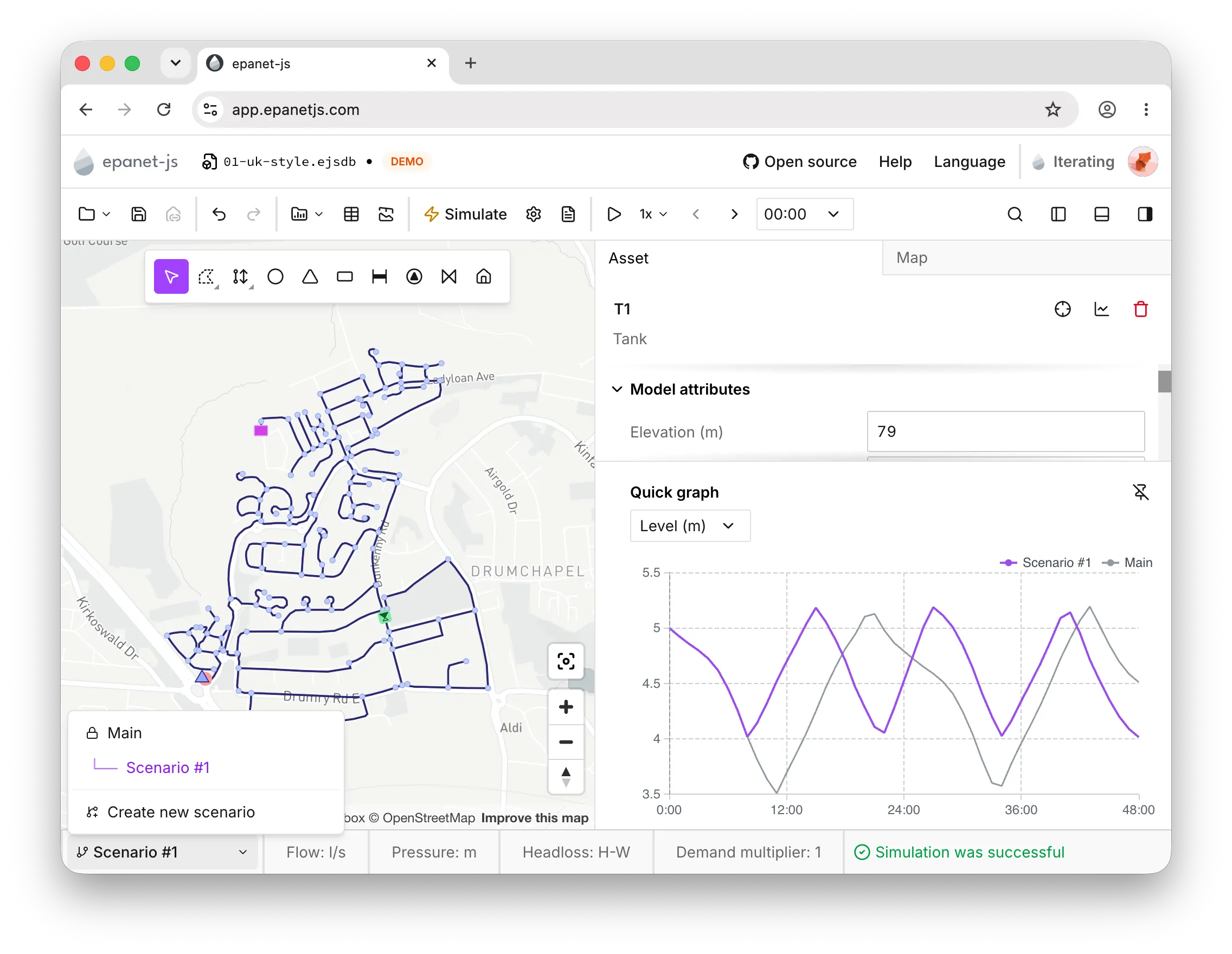
Task: Click the Simulate button
Action: pyautogui.click(x=465, y=214)
